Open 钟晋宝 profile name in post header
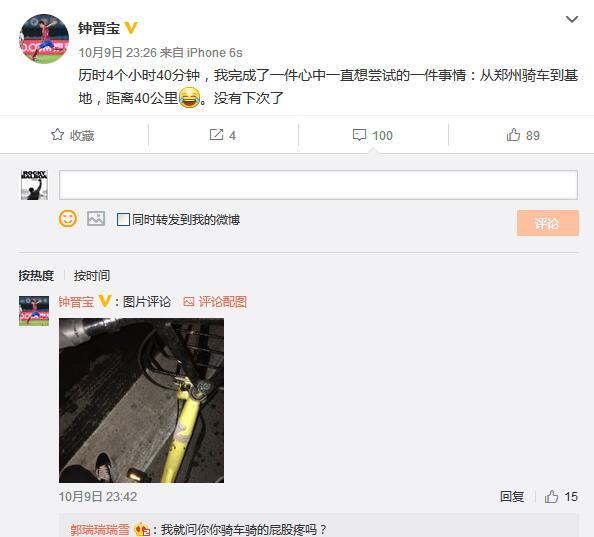The height and width of the screenshot is (537, 594). pyautogui.click(x=99, y=28)
